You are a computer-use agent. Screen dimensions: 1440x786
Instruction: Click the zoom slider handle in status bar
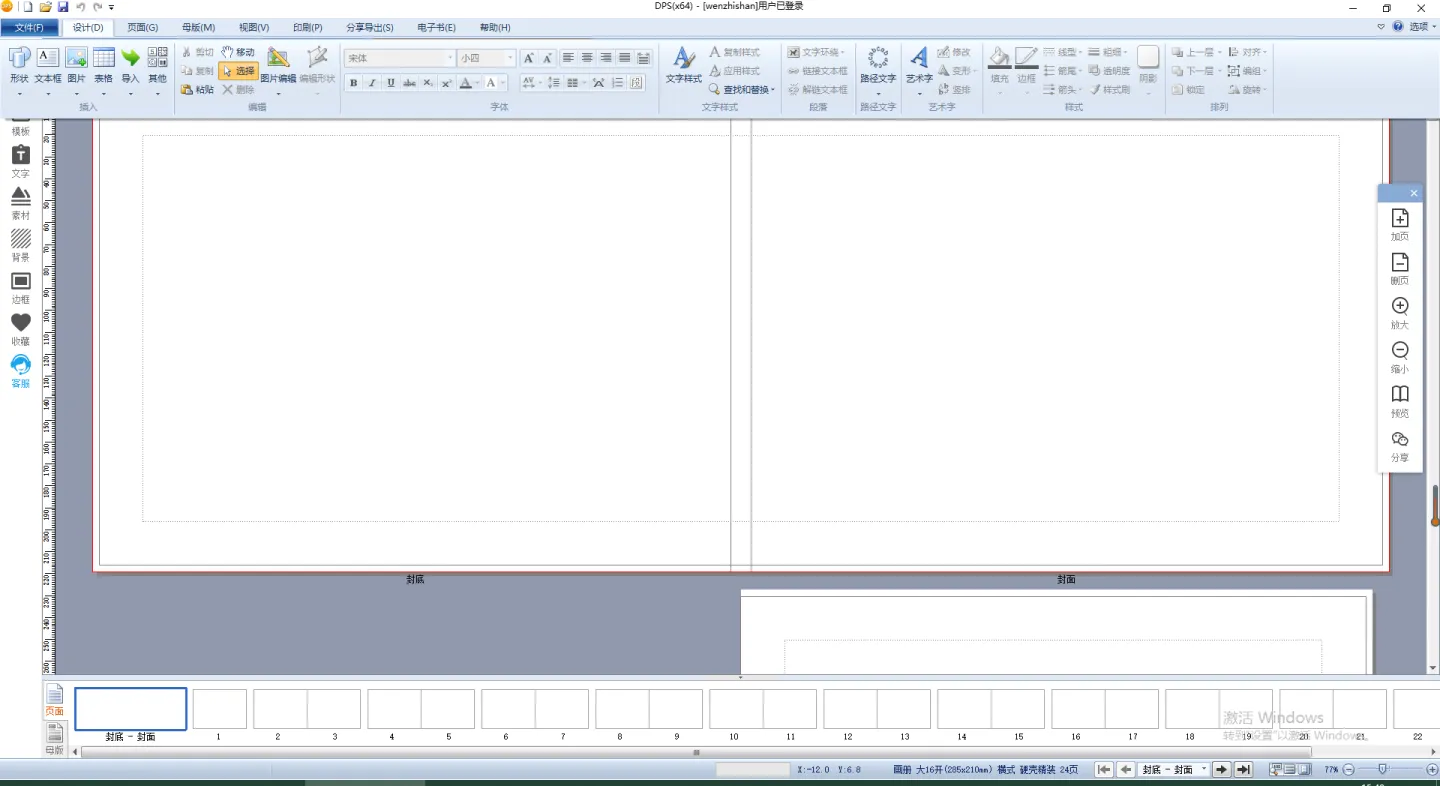tap(1382, 770)
